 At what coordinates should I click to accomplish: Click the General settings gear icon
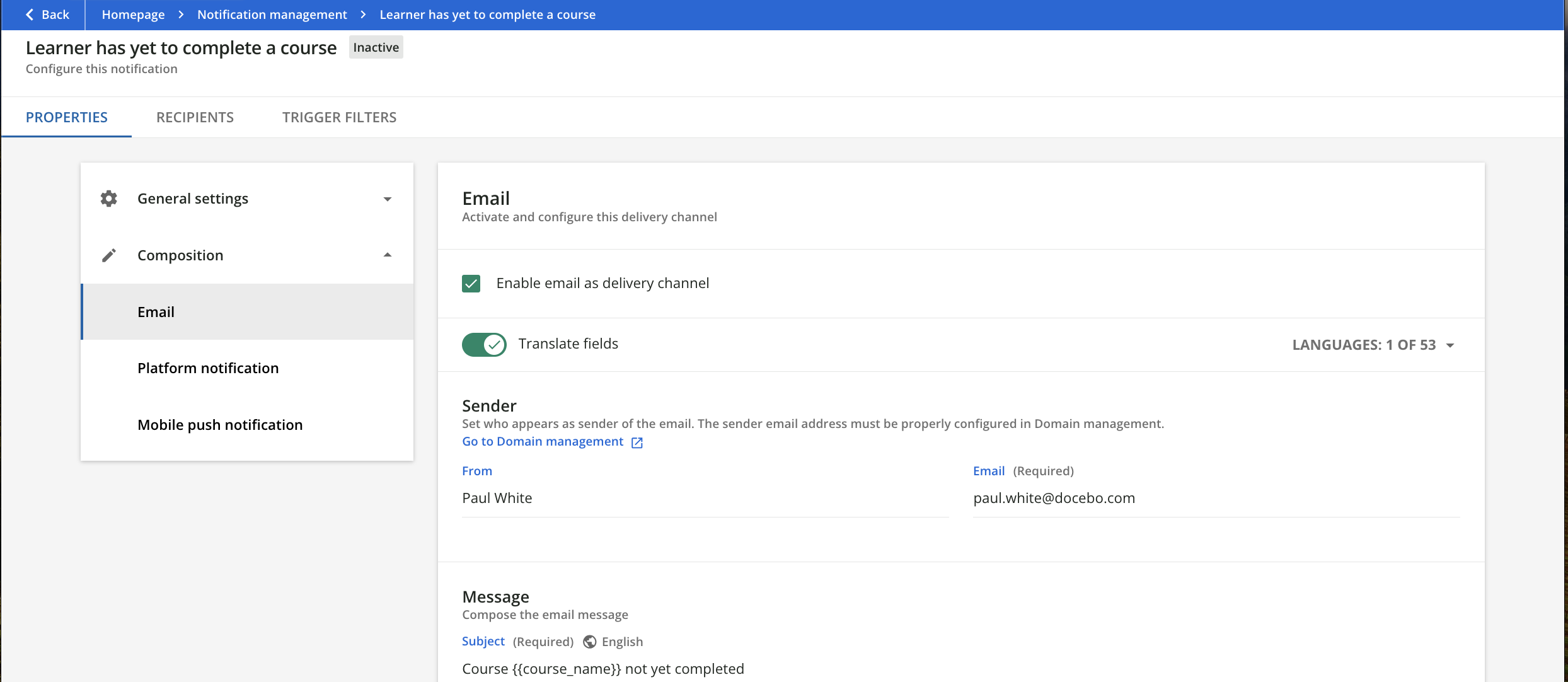[x=109, y=199]
